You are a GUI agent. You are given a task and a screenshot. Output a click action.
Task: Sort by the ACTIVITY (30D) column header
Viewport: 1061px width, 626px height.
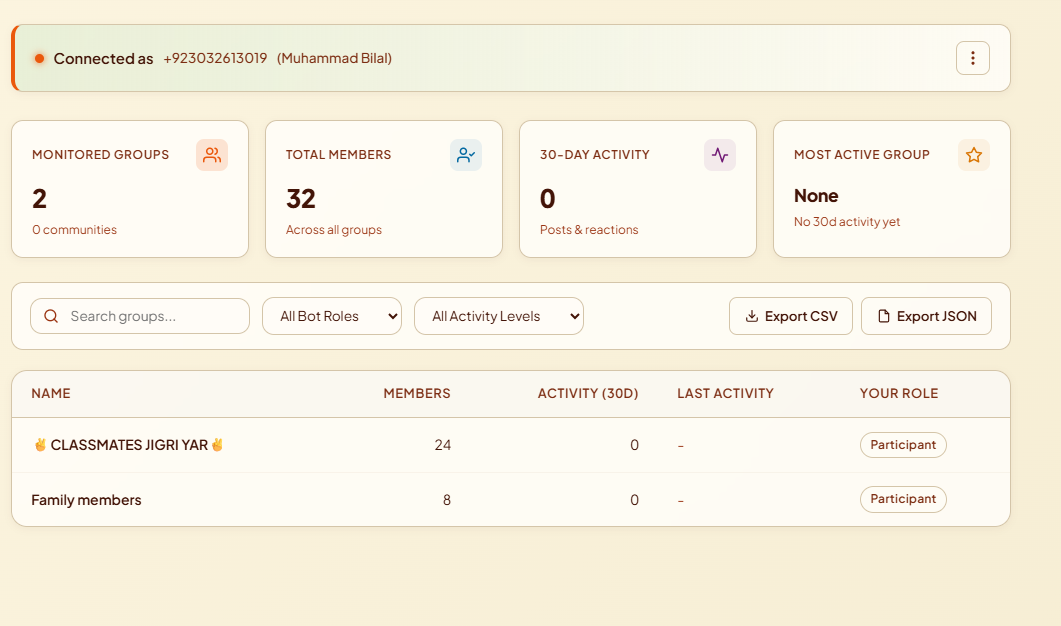(588, 393)
